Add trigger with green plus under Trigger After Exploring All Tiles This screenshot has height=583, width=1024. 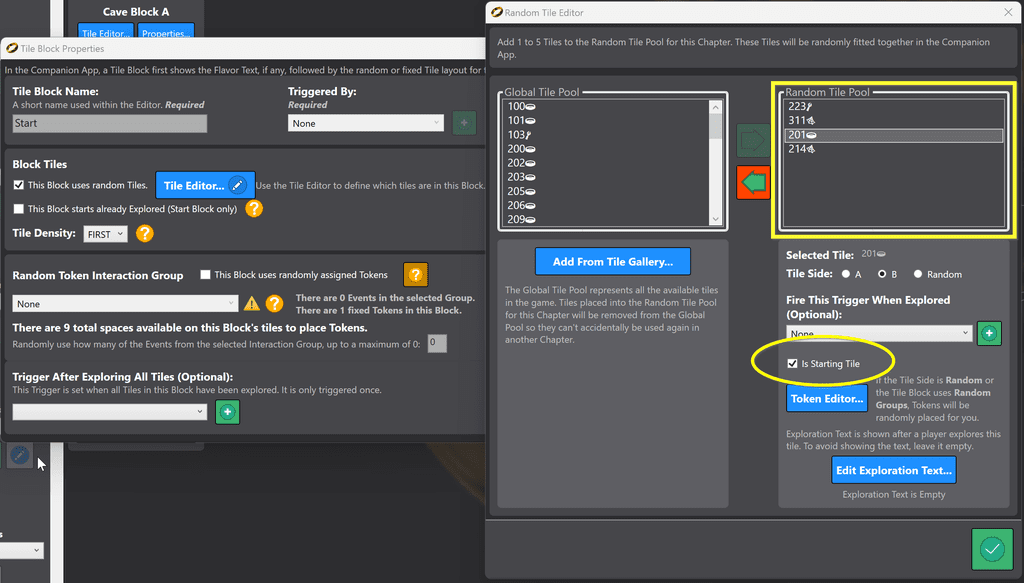pos(227,412)
